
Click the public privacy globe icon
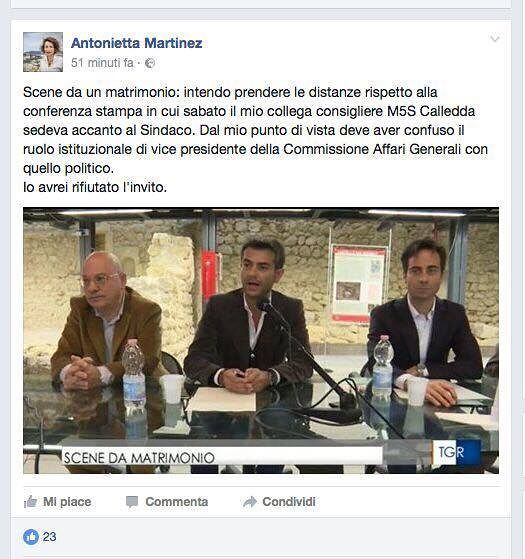[x=150, y=63]
